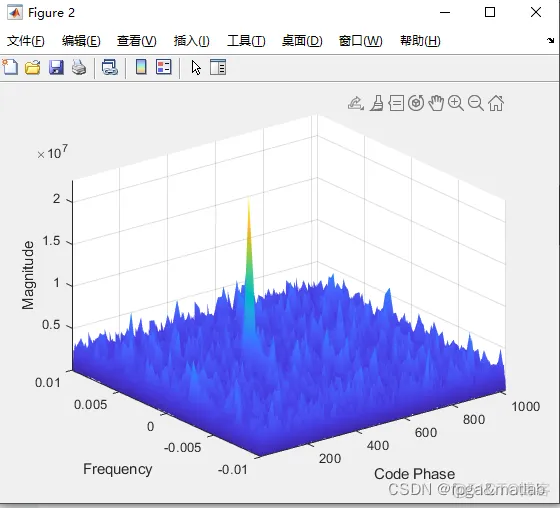Open the 查看(V) menu

coord(137,41)
